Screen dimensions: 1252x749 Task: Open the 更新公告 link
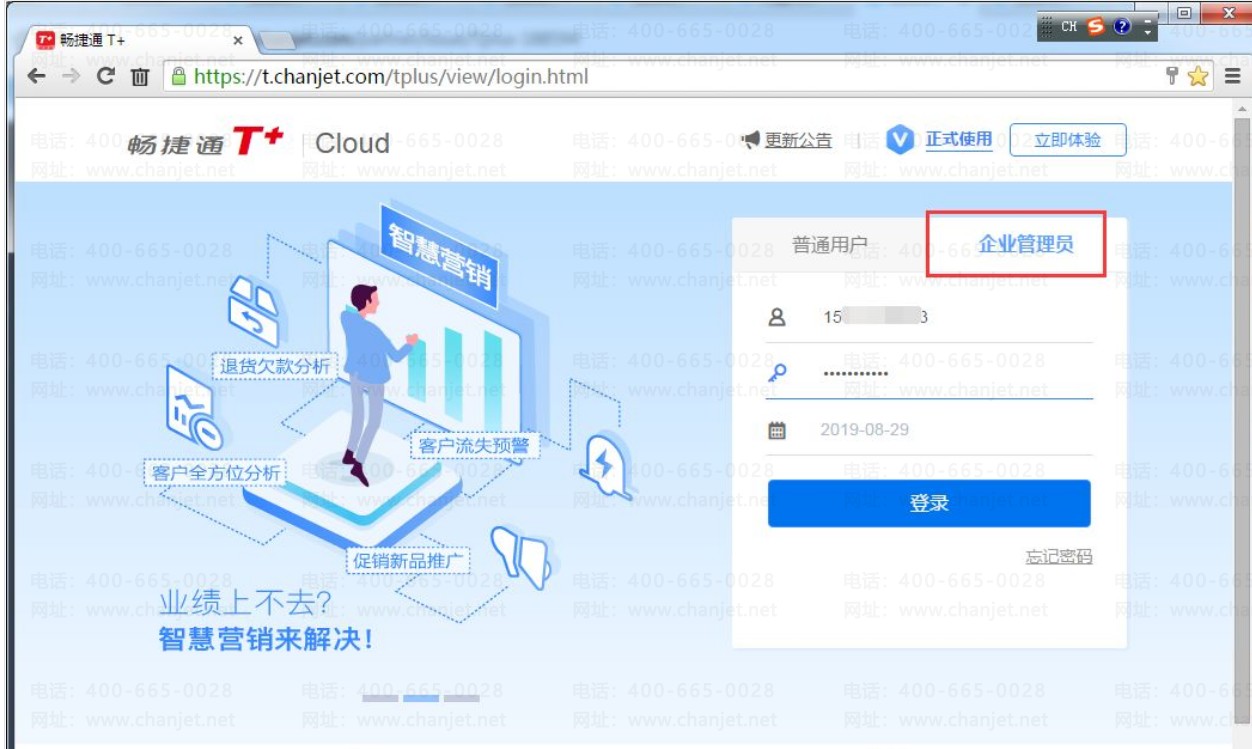click(x=798, y=140)
